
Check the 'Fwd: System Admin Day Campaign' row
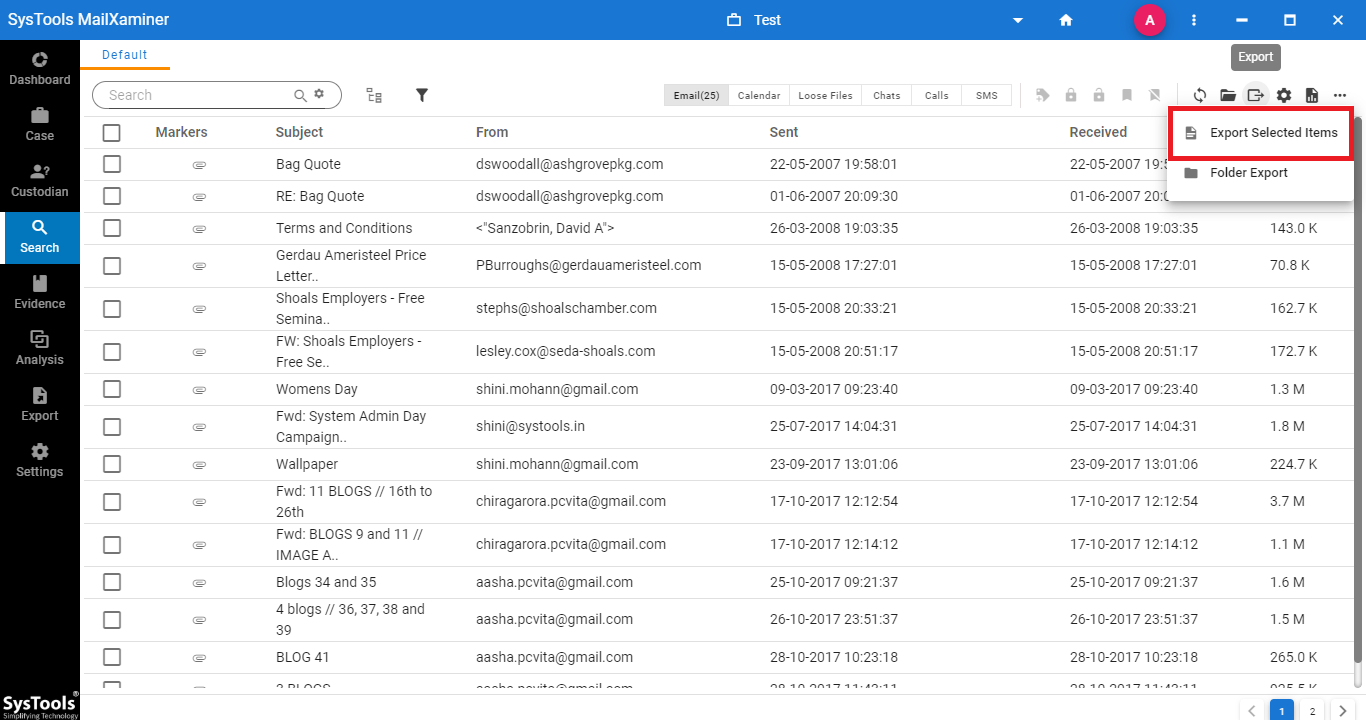point(112,426)
